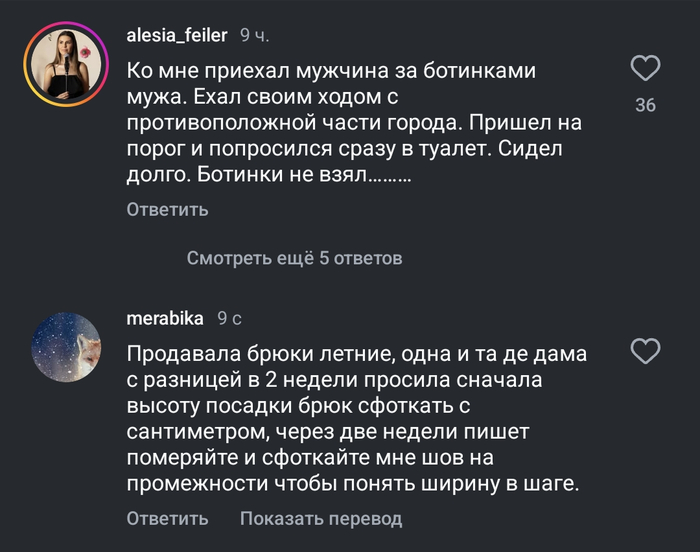The height and width of the screenshot is (552, 700).
Task: Like merabika's comment with the heart icon
Action: click(647, 351)
